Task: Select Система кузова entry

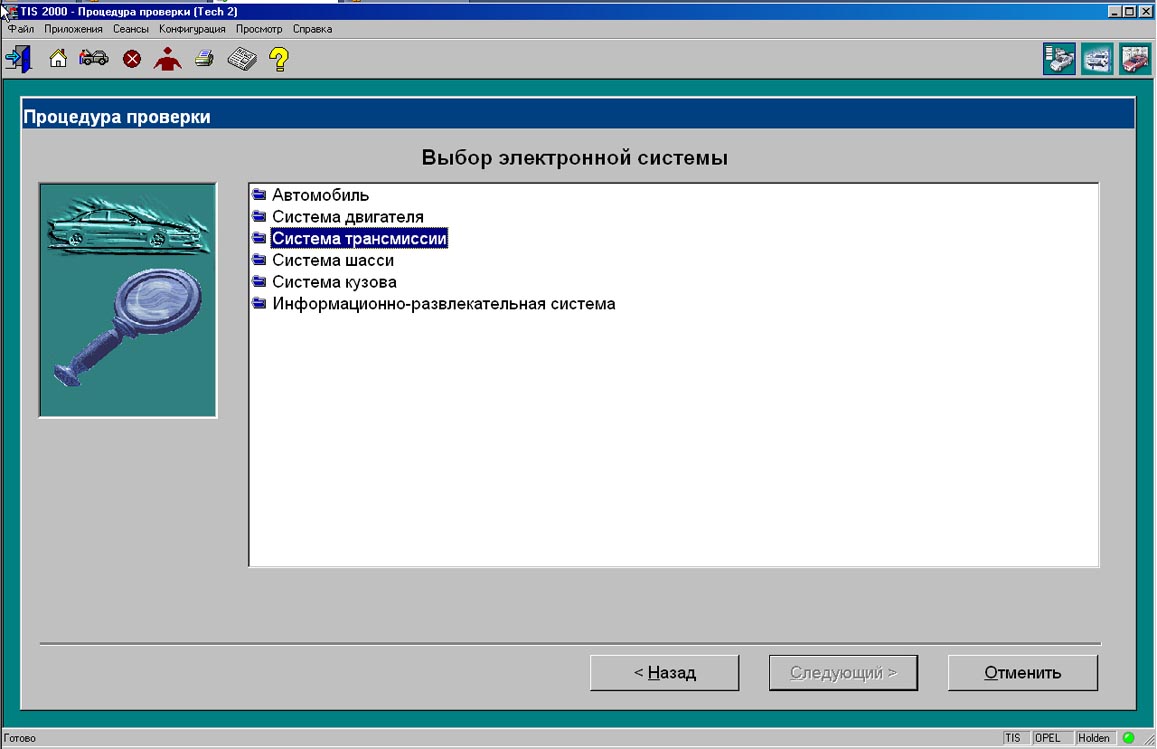Action: coord(334,282)
